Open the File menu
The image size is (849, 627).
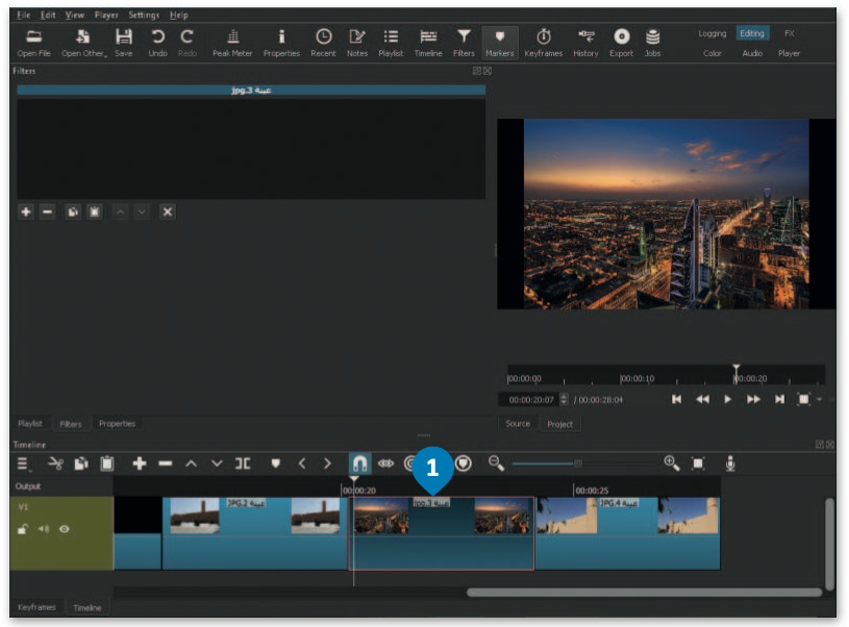(x=24, y=15)
